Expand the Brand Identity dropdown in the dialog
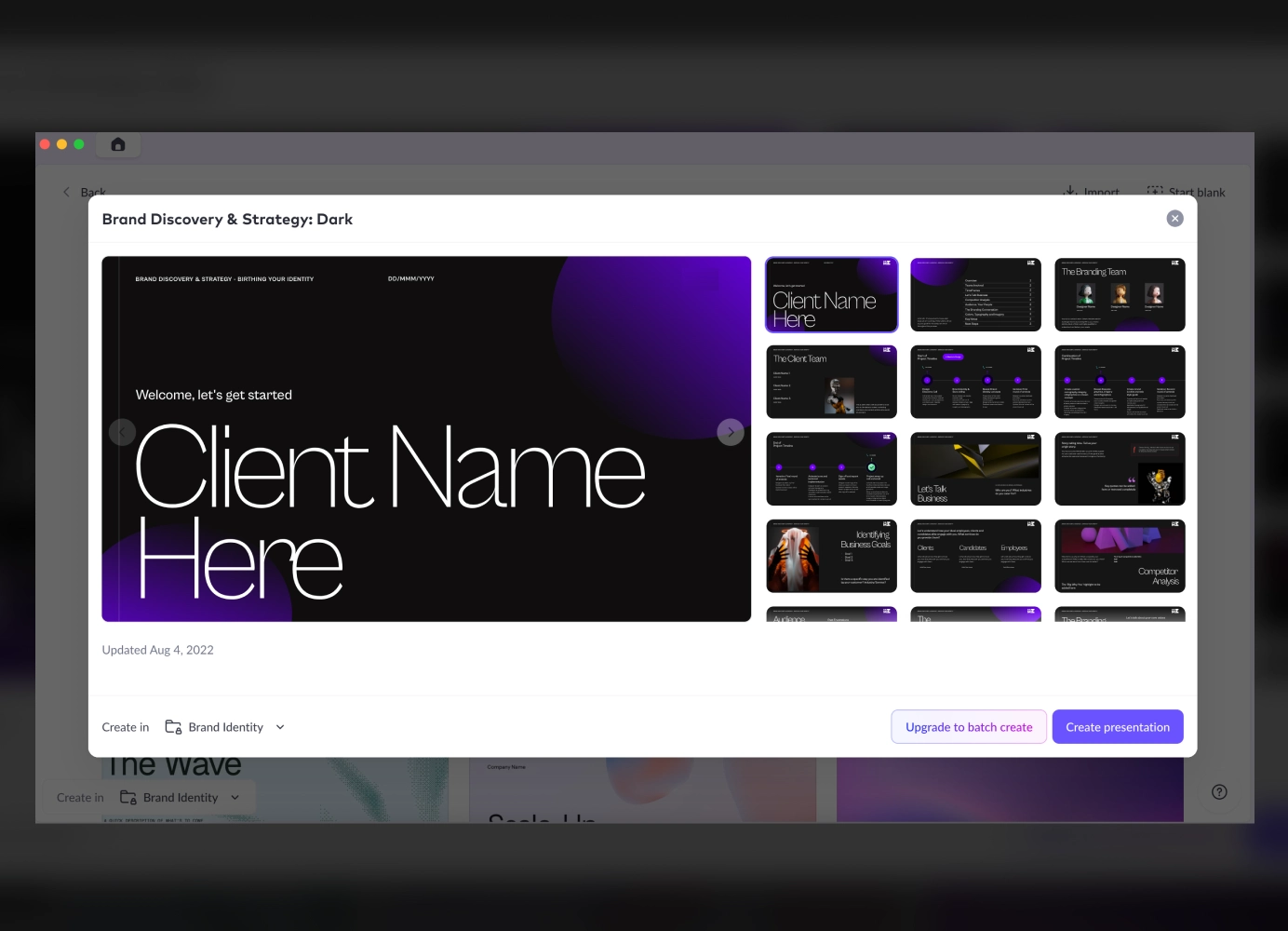This screenshot has width=1288, height=931. pyautogui.click(x=280, y=727)
